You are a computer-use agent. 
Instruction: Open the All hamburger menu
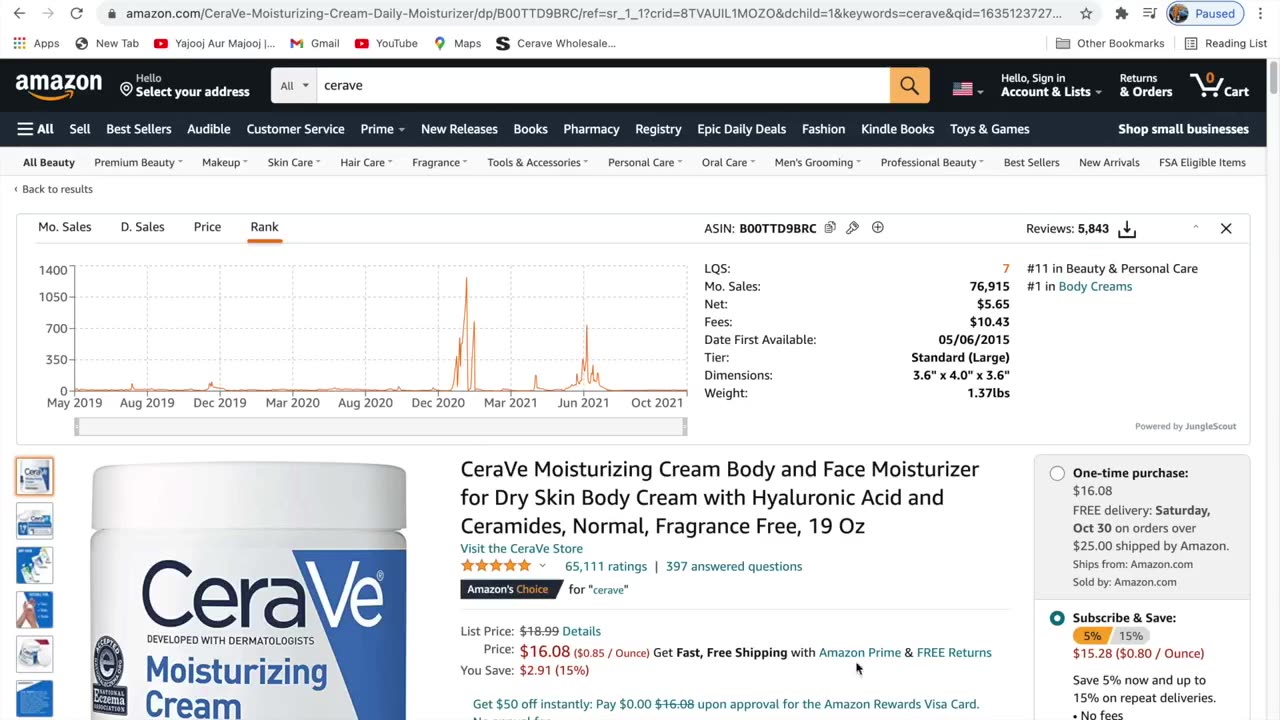(x=35, y=129)
